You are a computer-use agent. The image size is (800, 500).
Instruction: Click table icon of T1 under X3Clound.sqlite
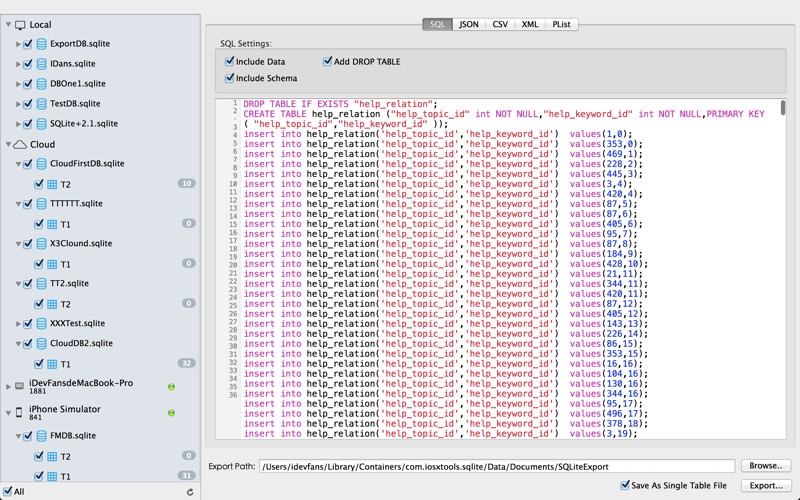pos(52,264)
